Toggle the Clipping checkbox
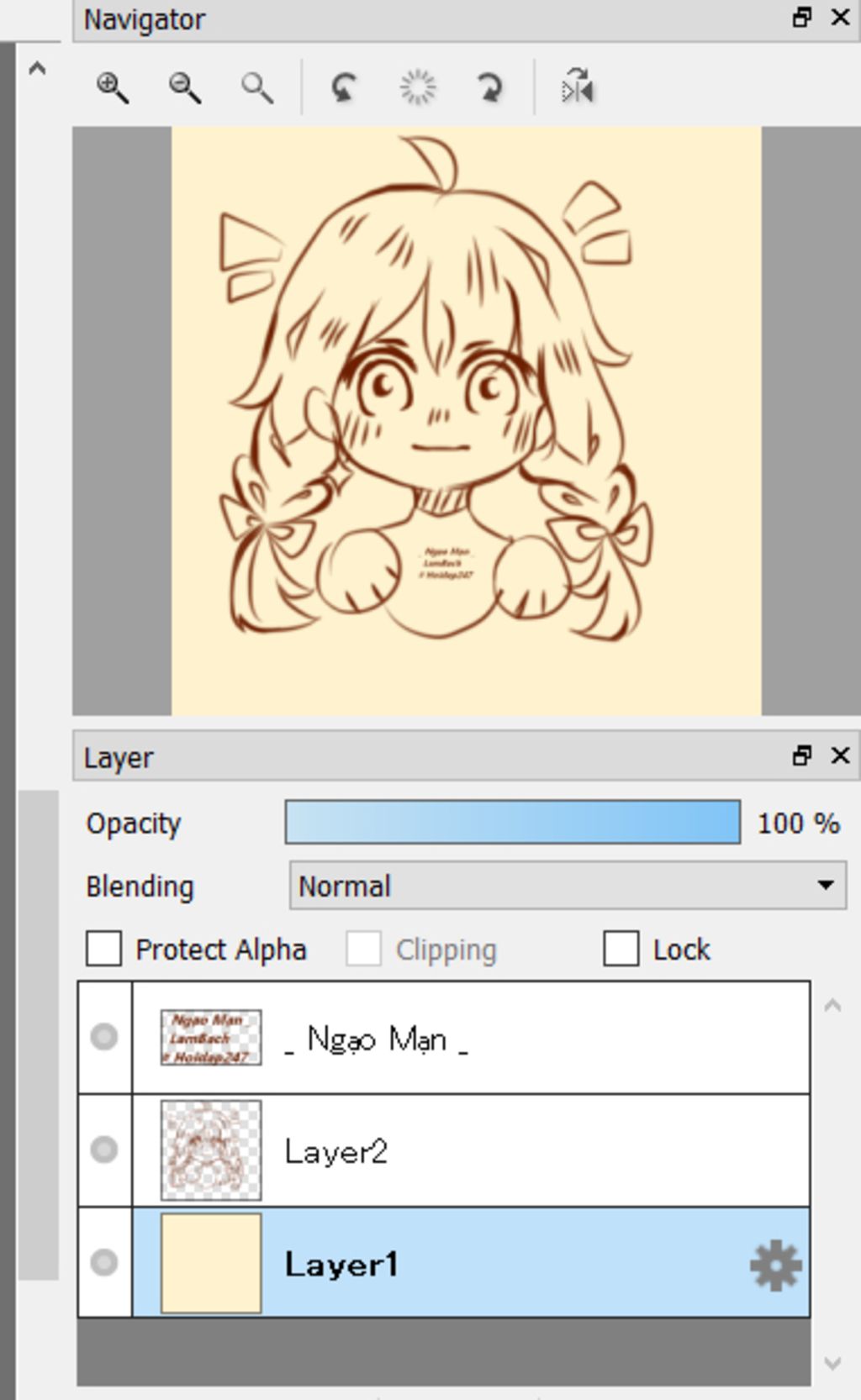Image resolution: width=861 pixels, height=1400 pixels. pos(363,949)
